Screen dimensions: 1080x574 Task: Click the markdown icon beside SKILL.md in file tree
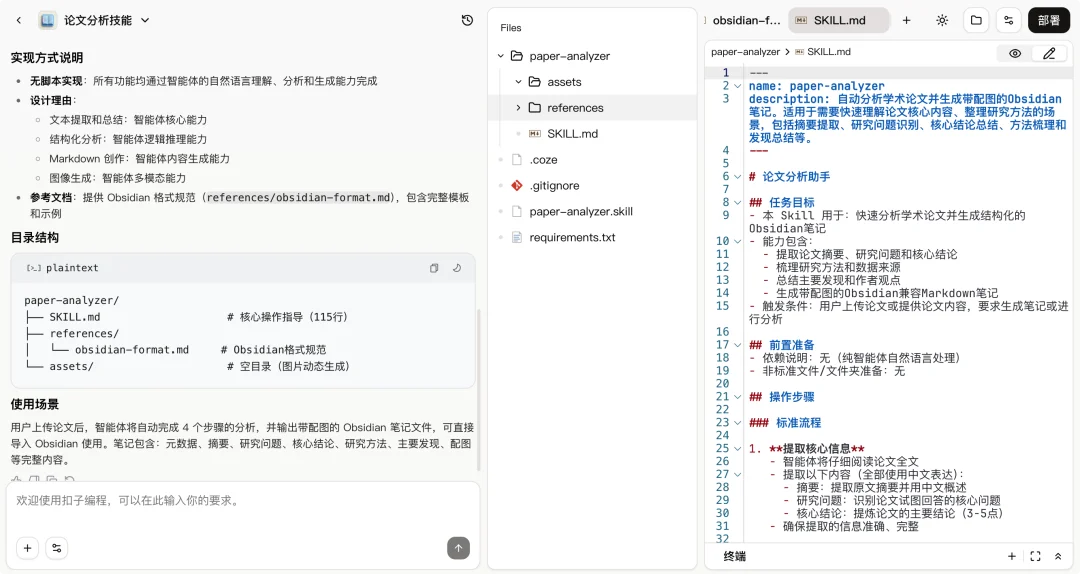(534, 134)
